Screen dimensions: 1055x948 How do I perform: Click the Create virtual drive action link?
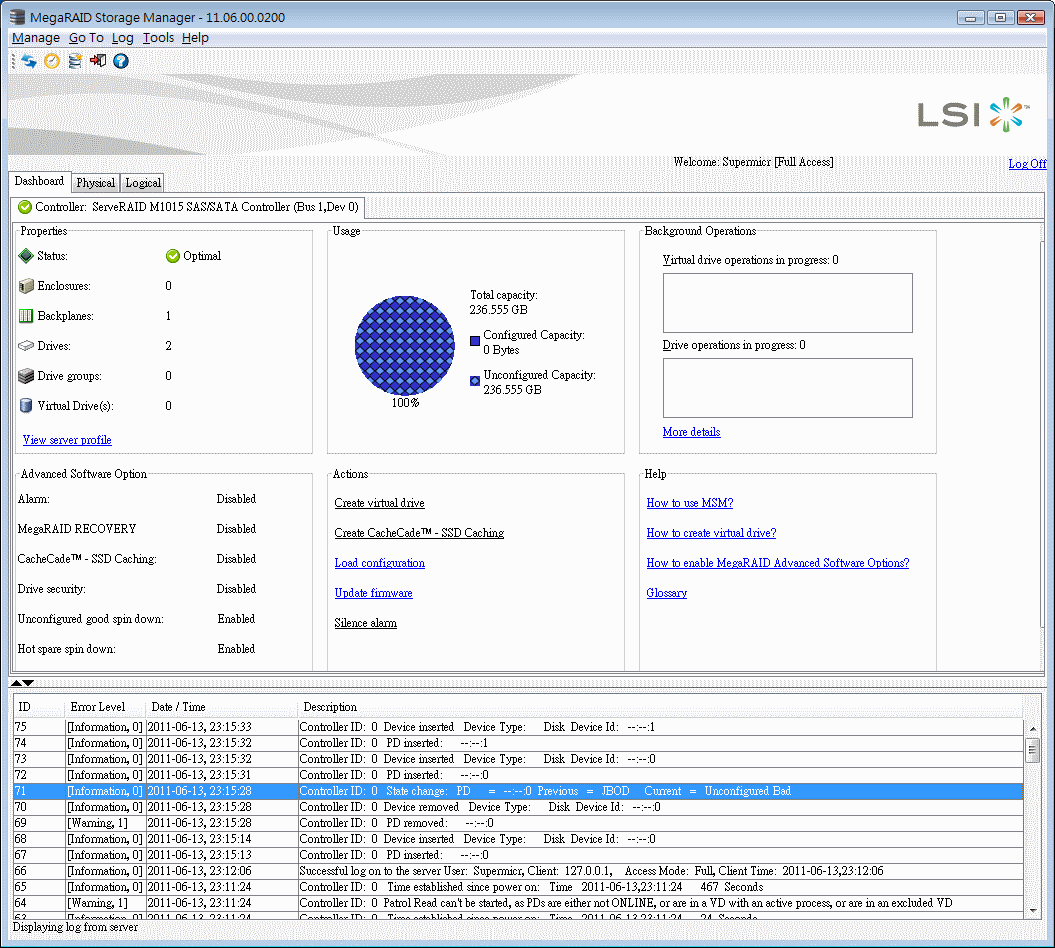coord(379,503)
